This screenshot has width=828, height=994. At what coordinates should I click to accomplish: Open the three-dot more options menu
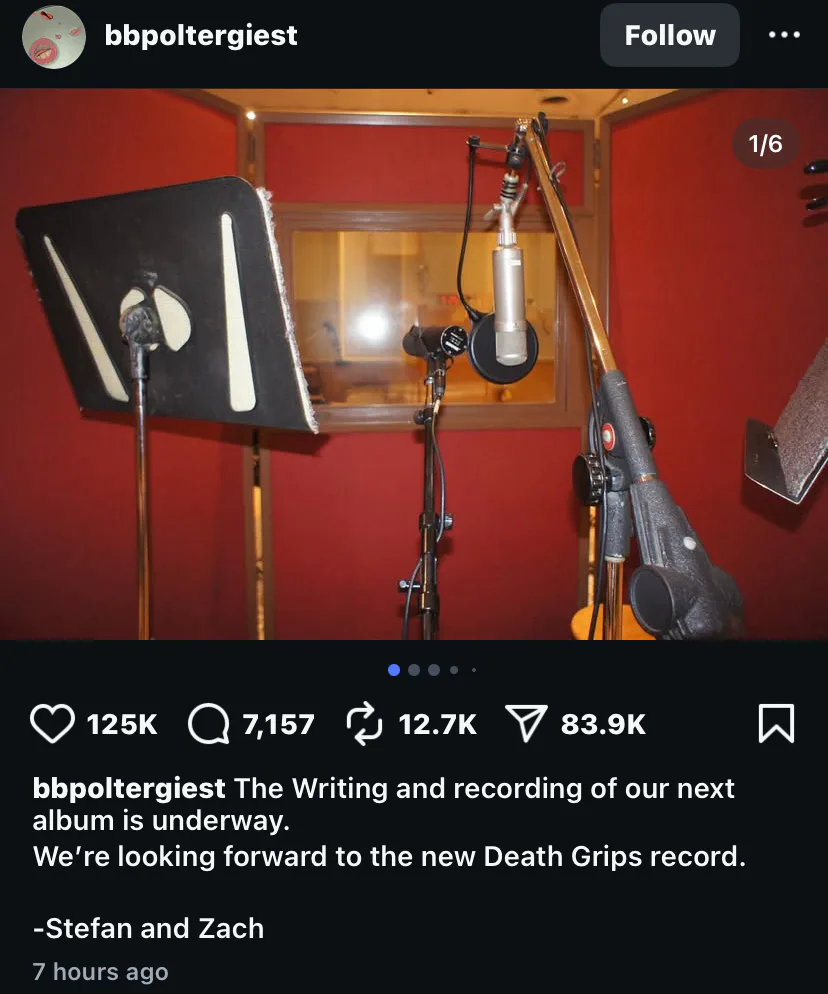coord(784,35)
